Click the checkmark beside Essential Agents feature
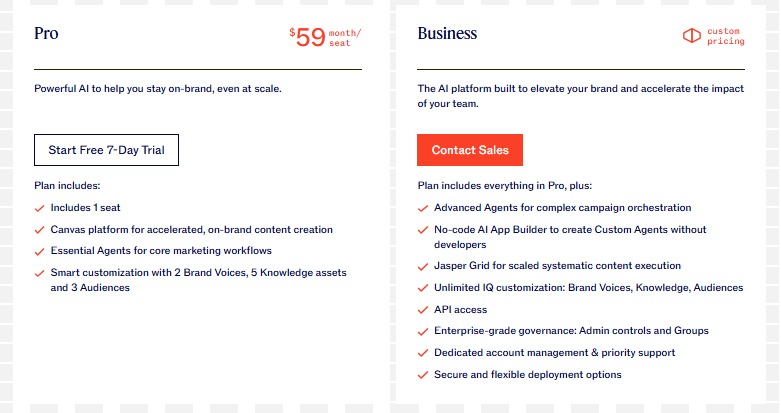 [39, 252]
